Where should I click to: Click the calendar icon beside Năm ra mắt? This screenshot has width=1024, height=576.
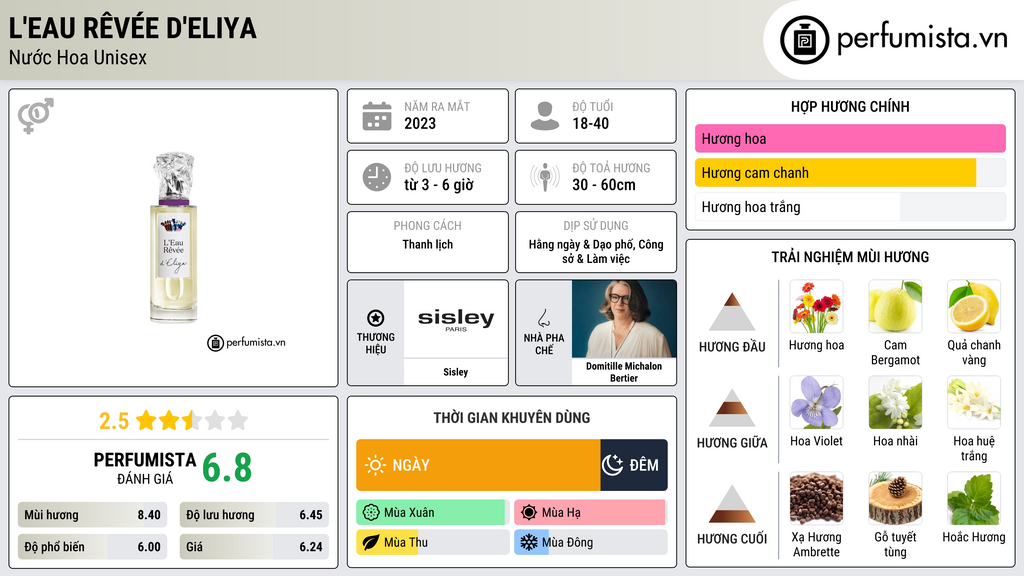(x=377, y=116)
